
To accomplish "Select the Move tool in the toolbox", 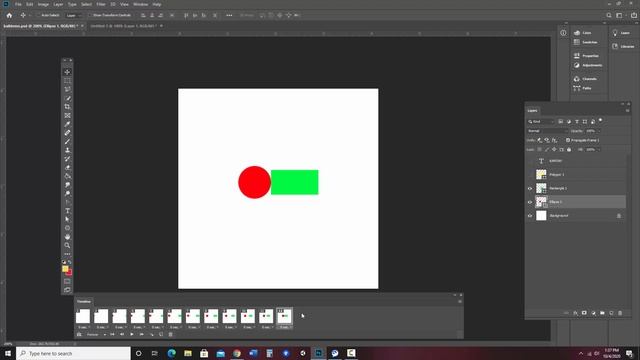I will pos(67,72).
